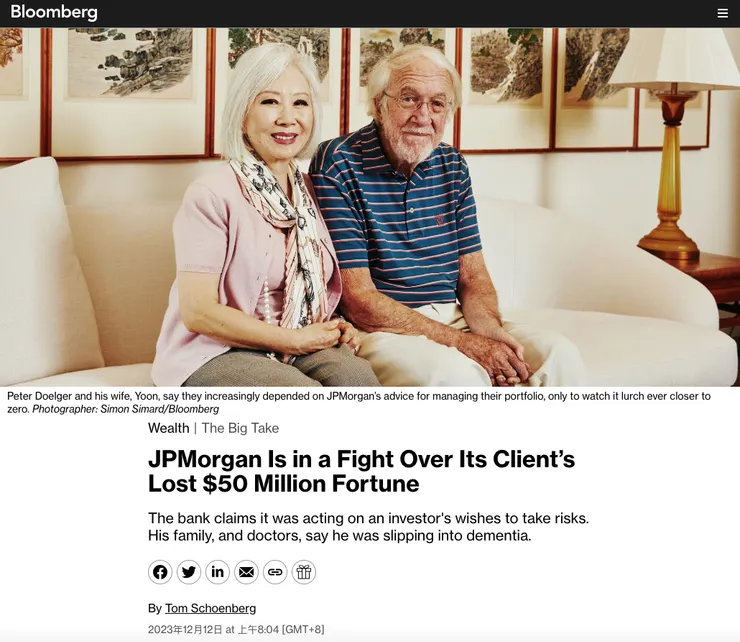The height and width of the screenshot is (642, 740).
Task: Visit author Tom Schoenberg's page
Action: coord(210,608)
